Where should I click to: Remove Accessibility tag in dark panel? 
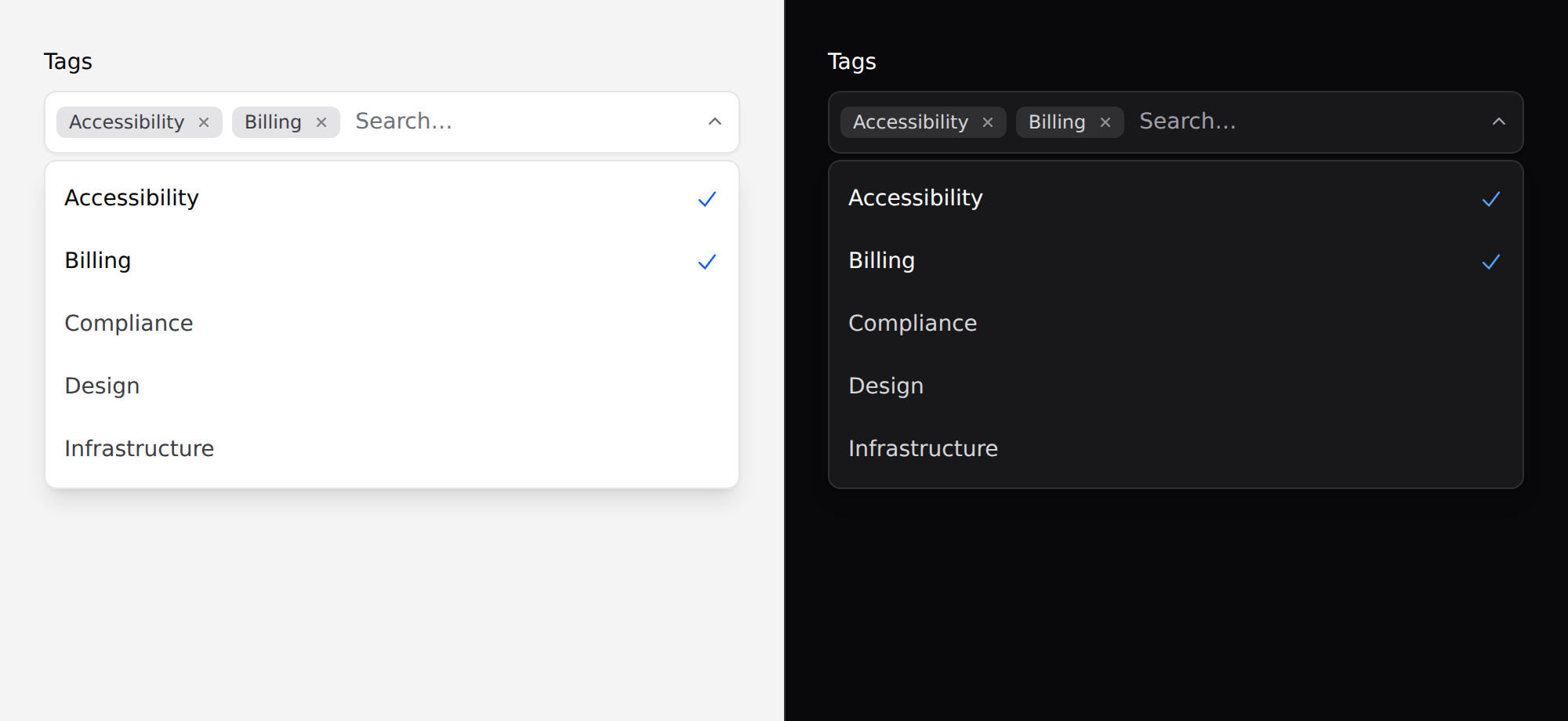click(x=988, y=122)
